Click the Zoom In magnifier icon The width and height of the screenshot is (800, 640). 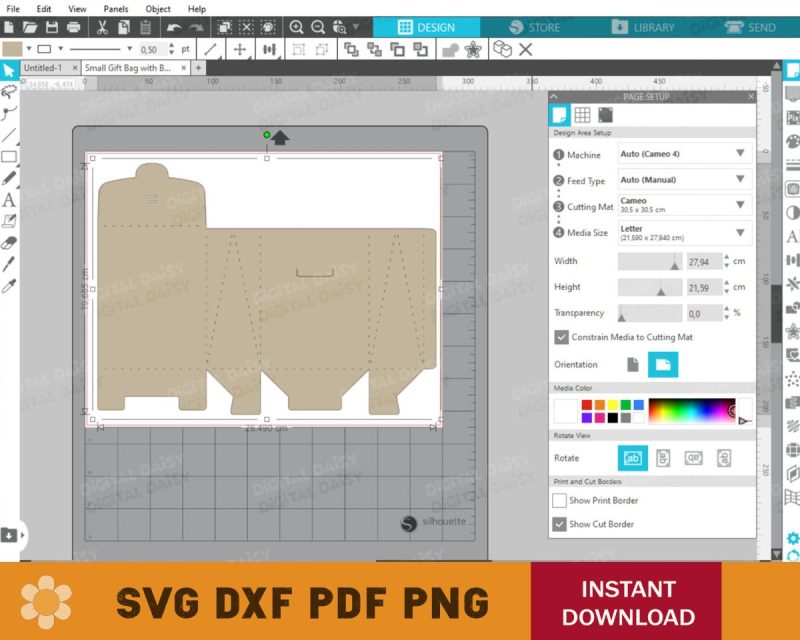pos(297,27)
